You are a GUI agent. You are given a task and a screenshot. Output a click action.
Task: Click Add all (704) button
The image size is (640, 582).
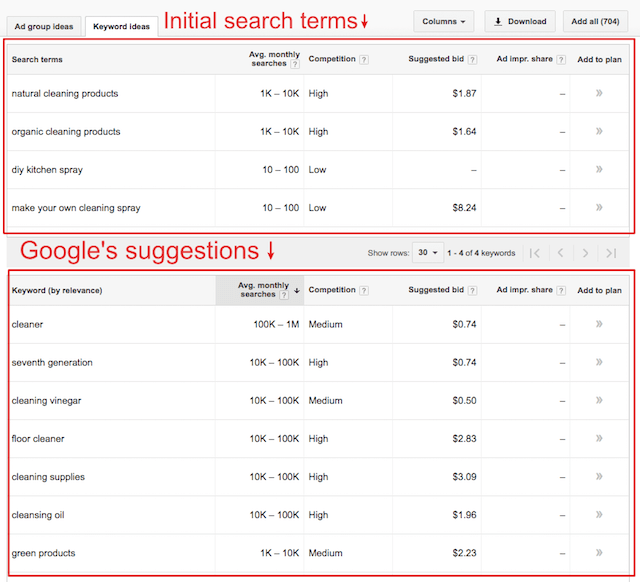pos(595,21)
